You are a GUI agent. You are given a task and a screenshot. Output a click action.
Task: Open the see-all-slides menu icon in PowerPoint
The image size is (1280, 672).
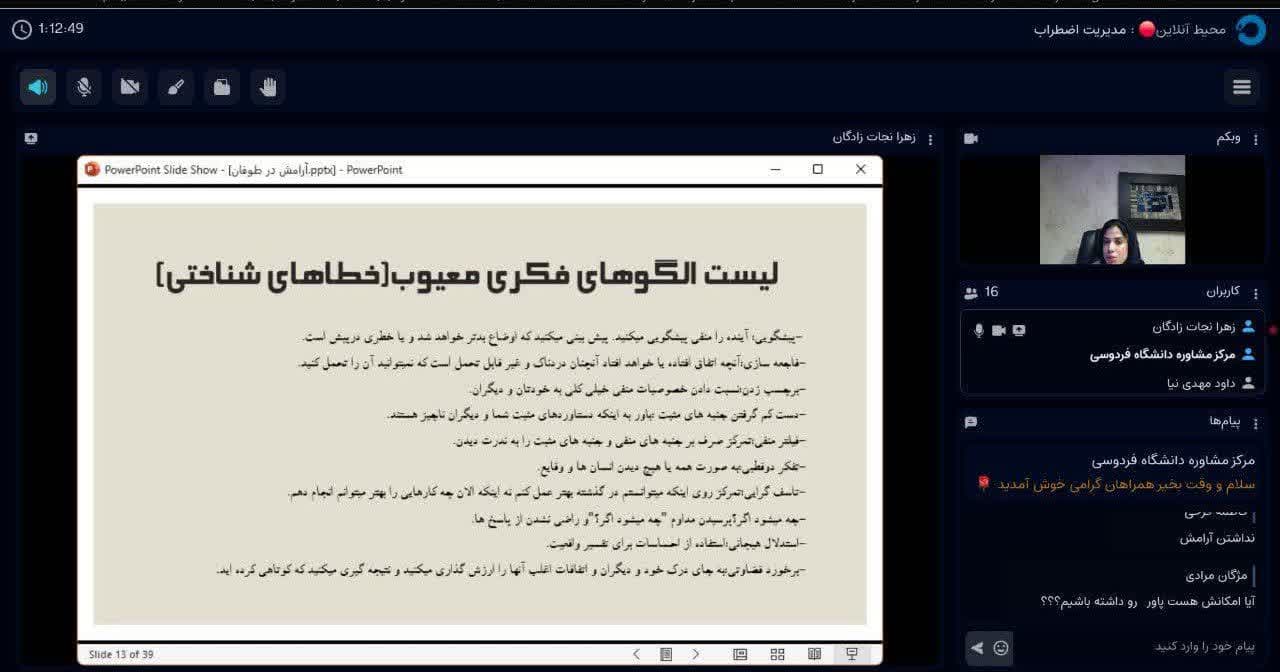(666, 654)
